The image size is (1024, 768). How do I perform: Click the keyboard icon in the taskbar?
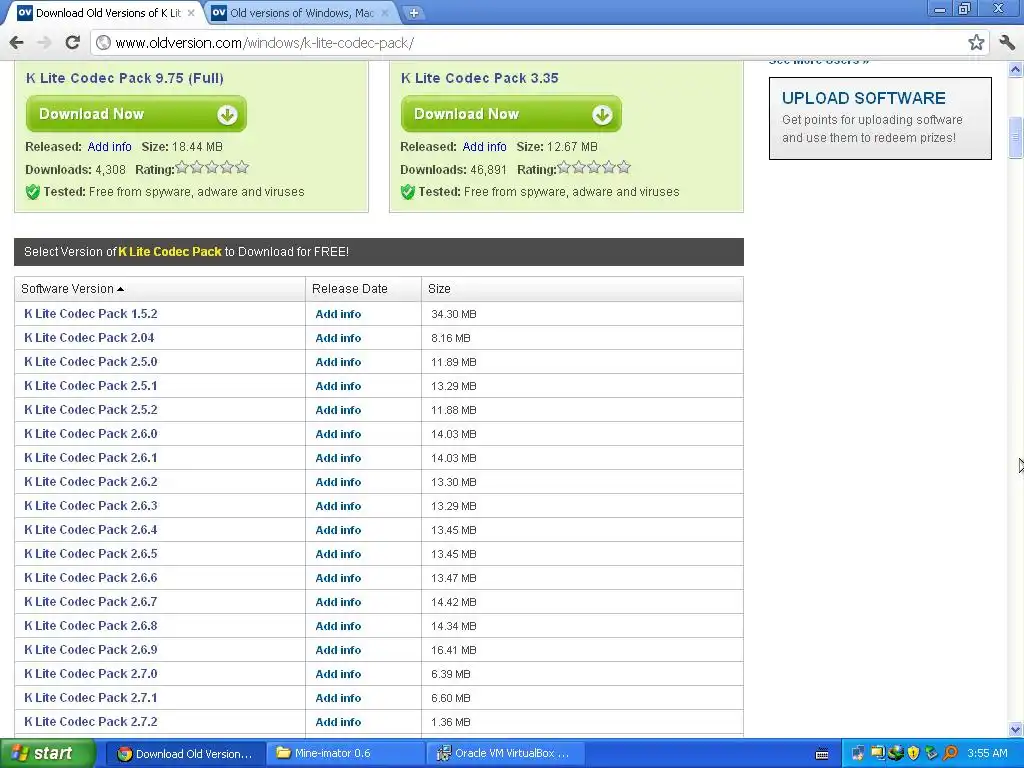(822, 754)
